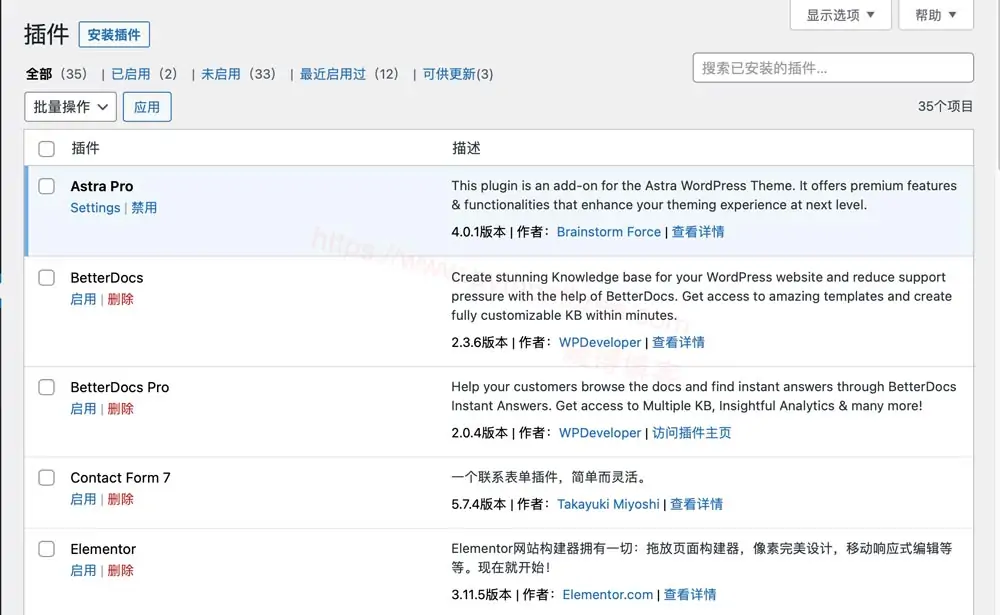
Task: Activate BetterDocs with its 启用 link
Action: pyautogui.click(x=83, y=299)
